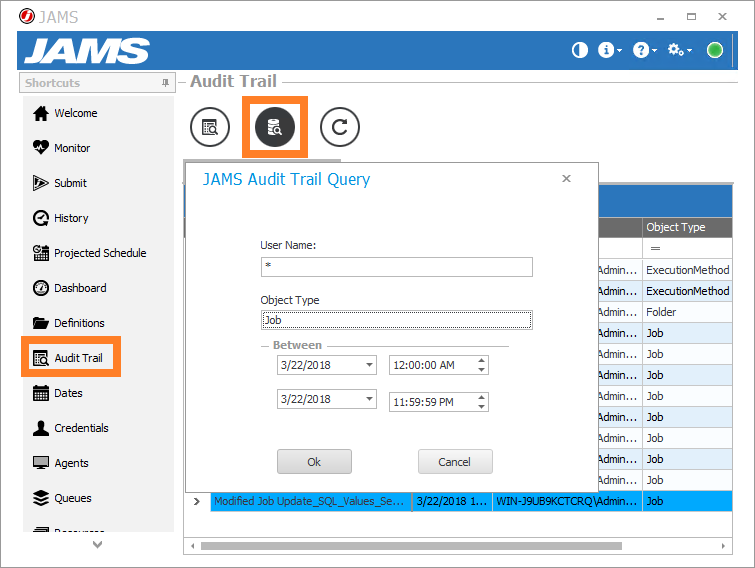Click the horizontal scrollbar right arrow
Screen dimensions: 755x568
click(x=723, y=546)
